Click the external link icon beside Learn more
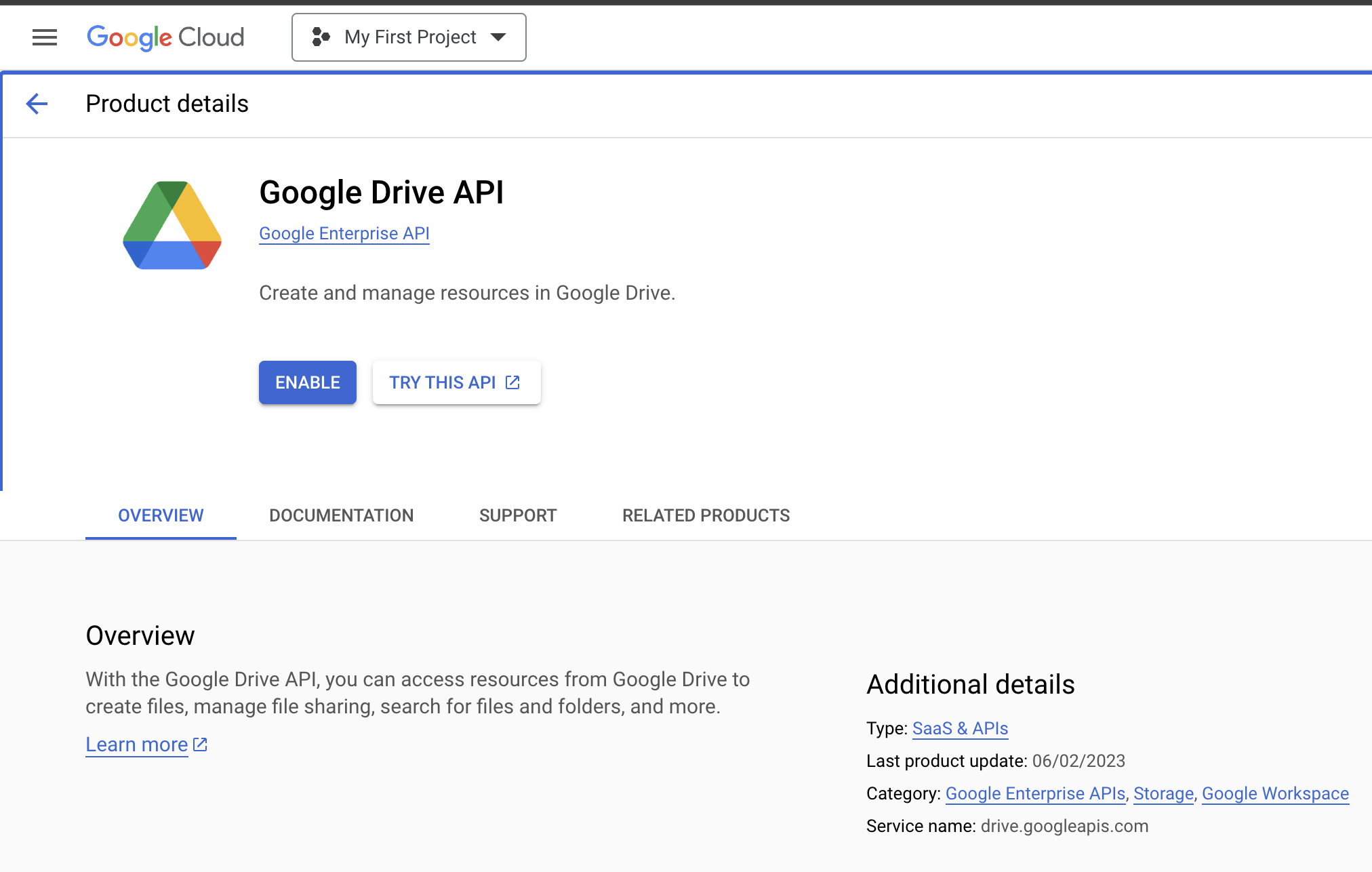Viewport: 1372px width, 872px height. point(199,744)
